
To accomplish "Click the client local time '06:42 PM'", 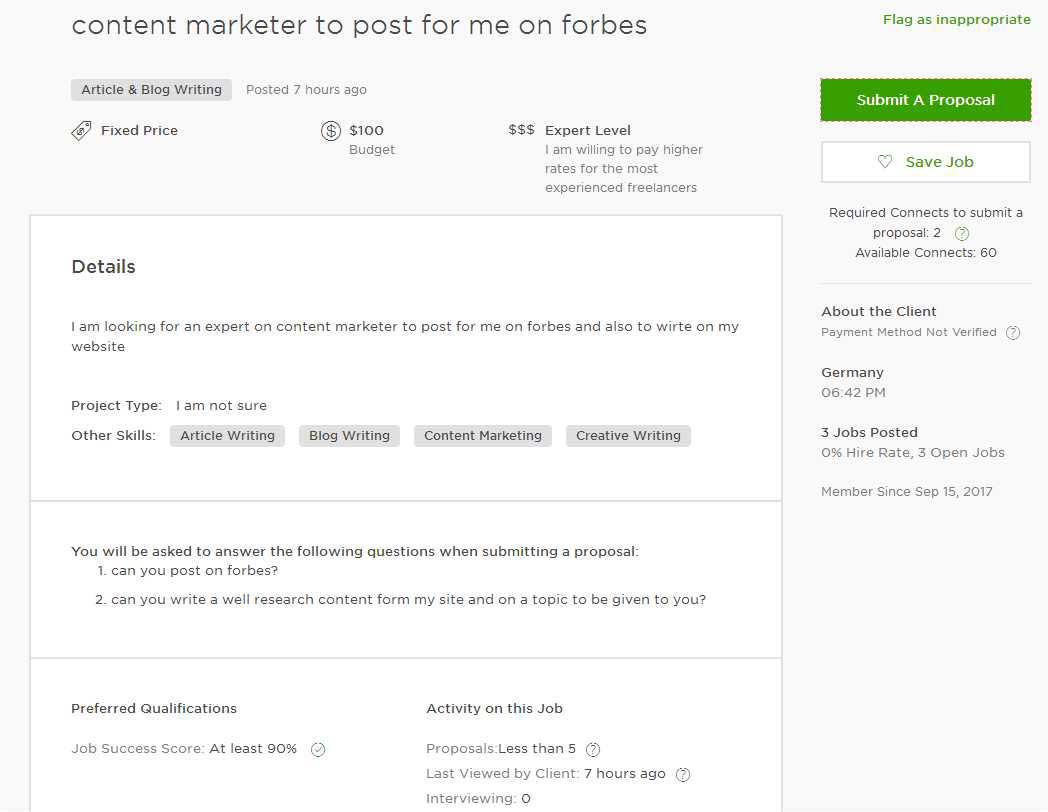I will tap(853, 392).
